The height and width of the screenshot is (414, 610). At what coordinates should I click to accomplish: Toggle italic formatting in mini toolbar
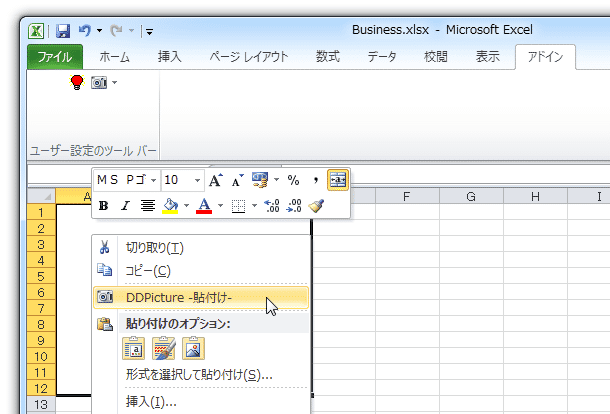125,205
